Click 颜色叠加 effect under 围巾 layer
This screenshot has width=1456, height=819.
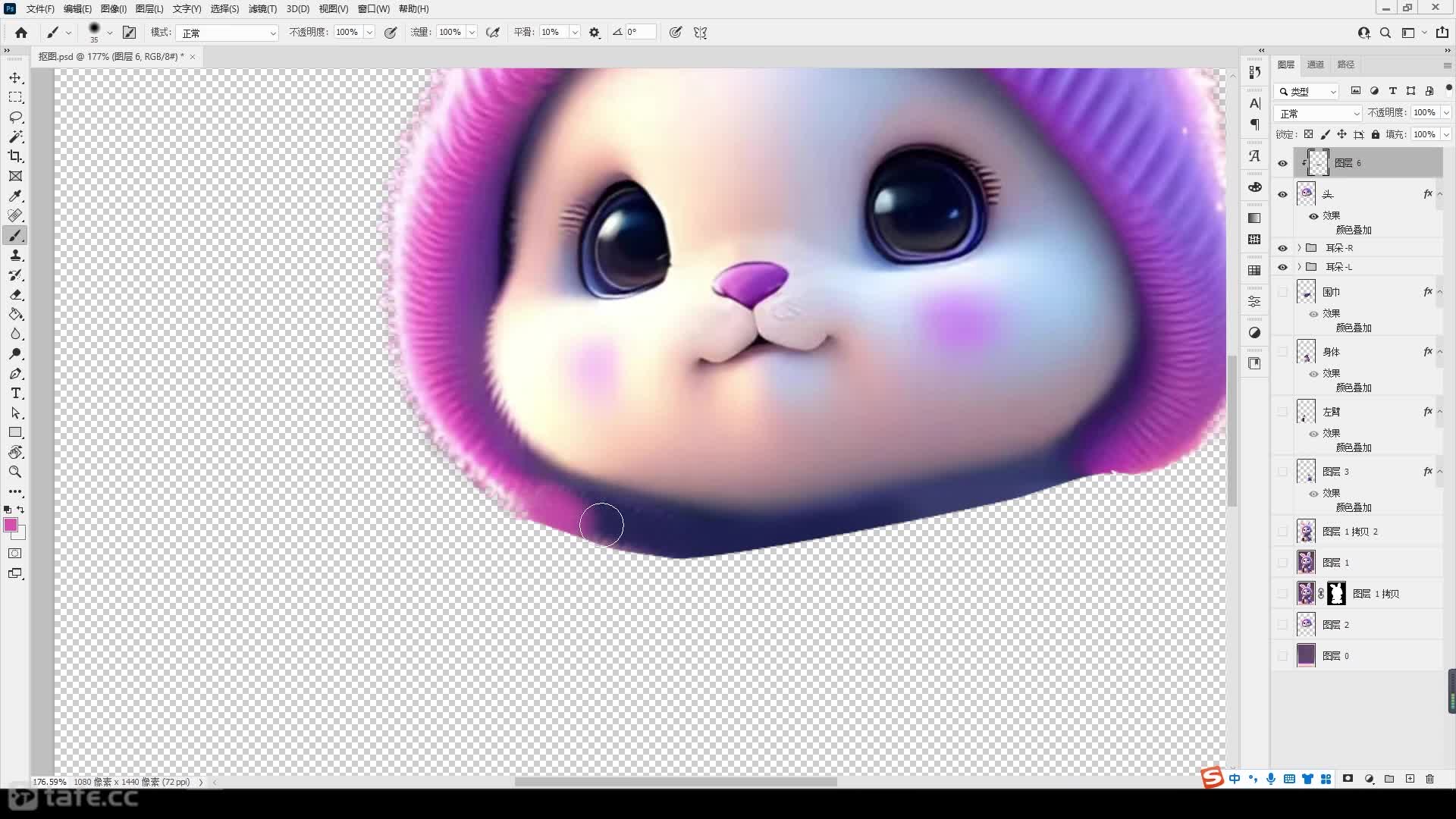[x=1354, y=328]
